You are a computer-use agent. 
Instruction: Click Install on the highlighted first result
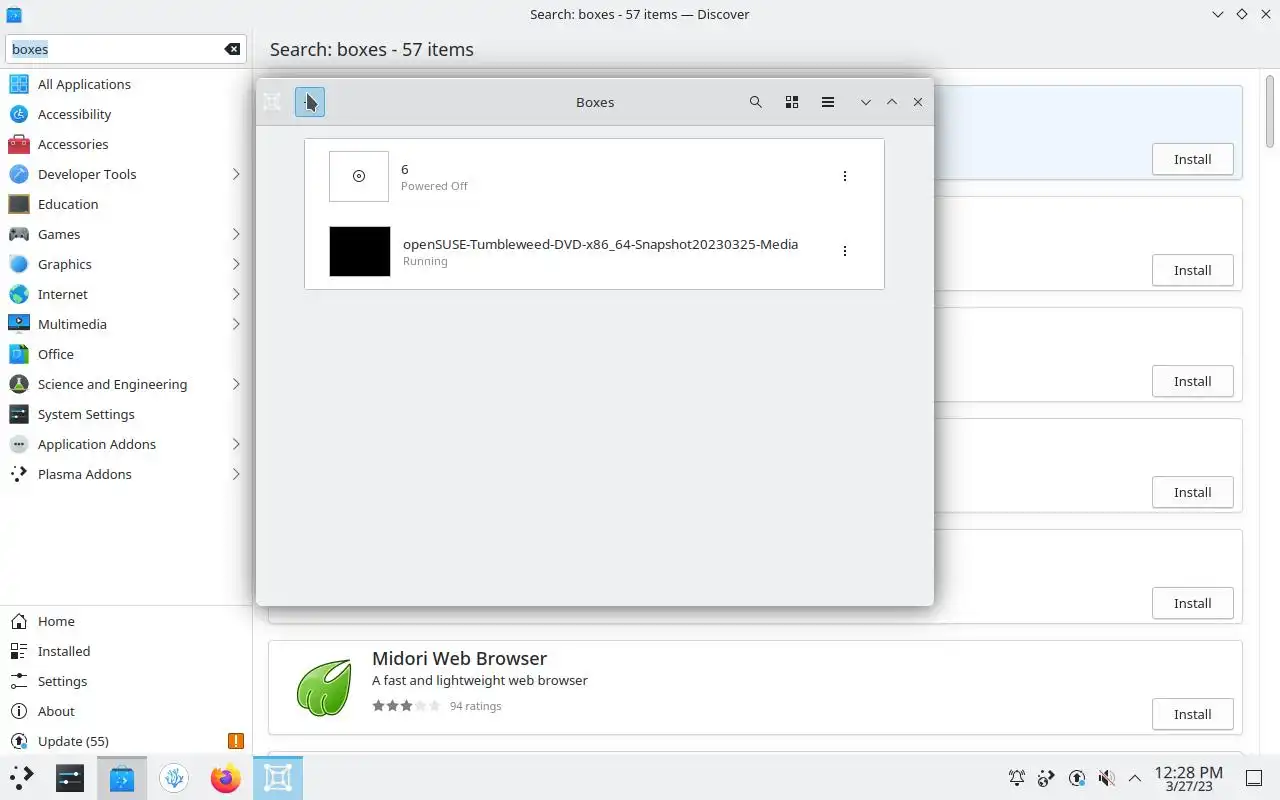point(1192,159)
